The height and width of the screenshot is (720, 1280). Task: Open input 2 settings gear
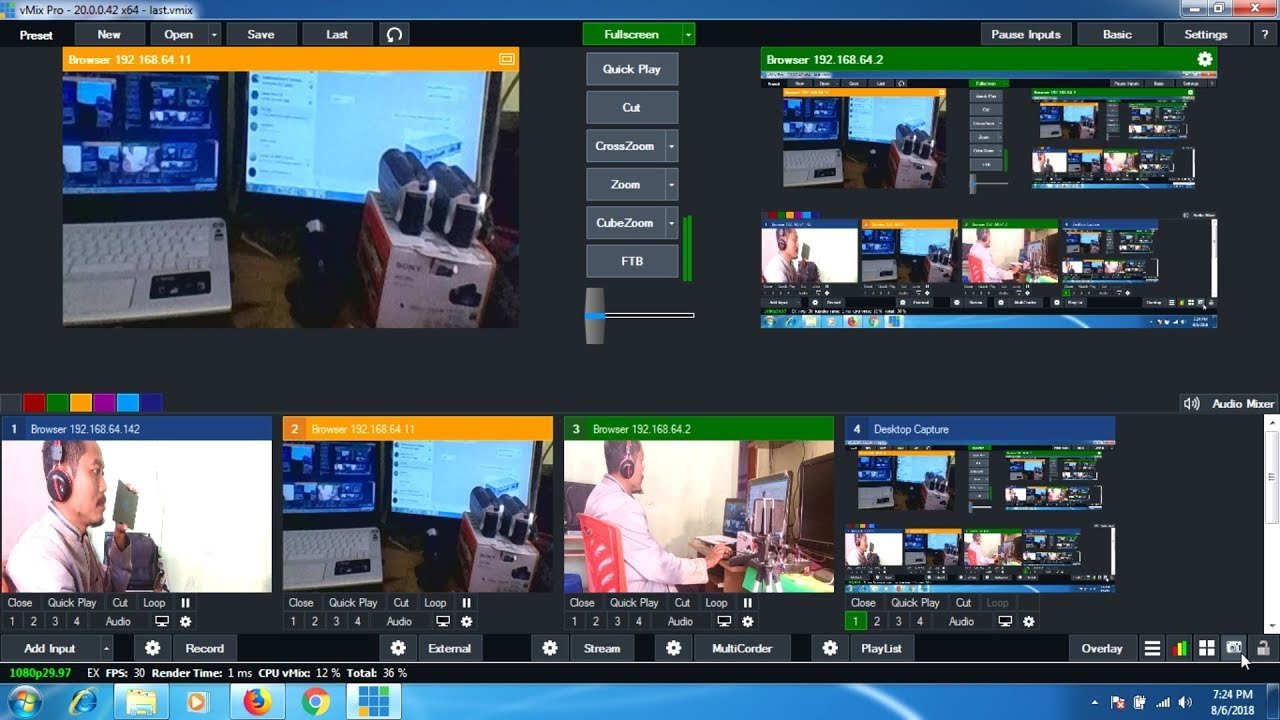point(466,621)
